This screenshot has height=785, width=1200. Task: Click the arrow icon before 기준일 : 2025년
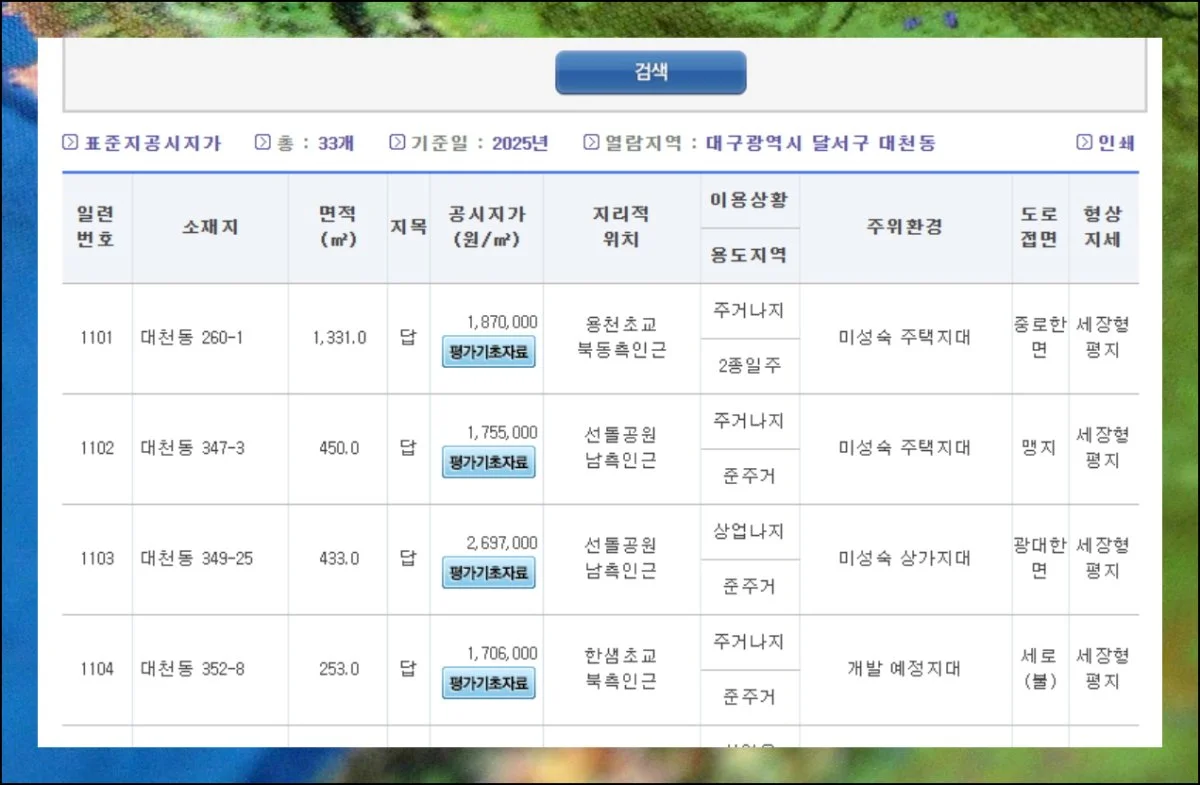point(397,143)
